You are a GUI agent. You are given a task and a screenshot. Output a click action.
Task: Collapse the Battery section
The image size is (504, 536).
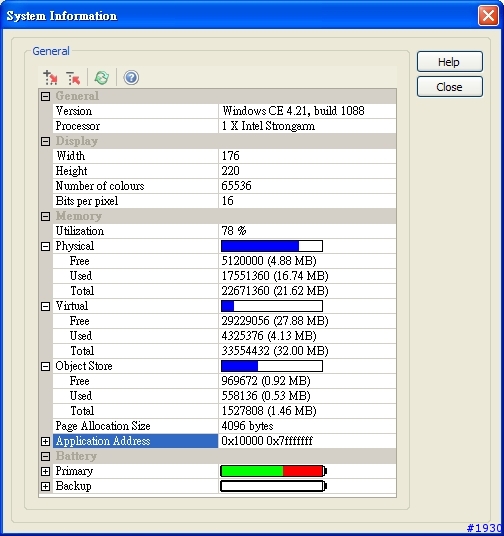(45, 456)
